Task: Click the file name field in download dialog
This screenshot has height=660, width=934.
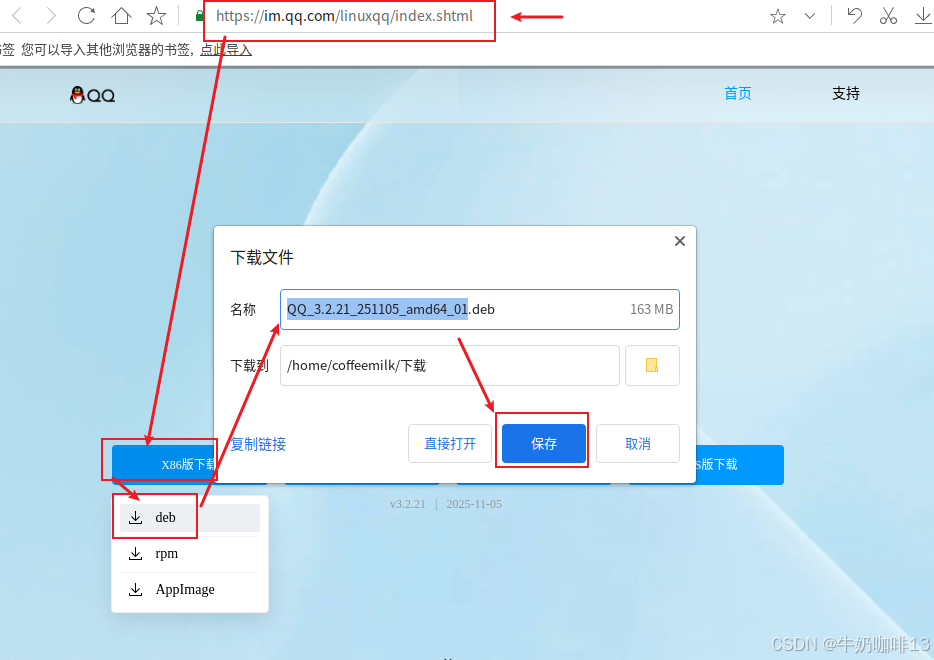Action: click(x=480, y=309)
